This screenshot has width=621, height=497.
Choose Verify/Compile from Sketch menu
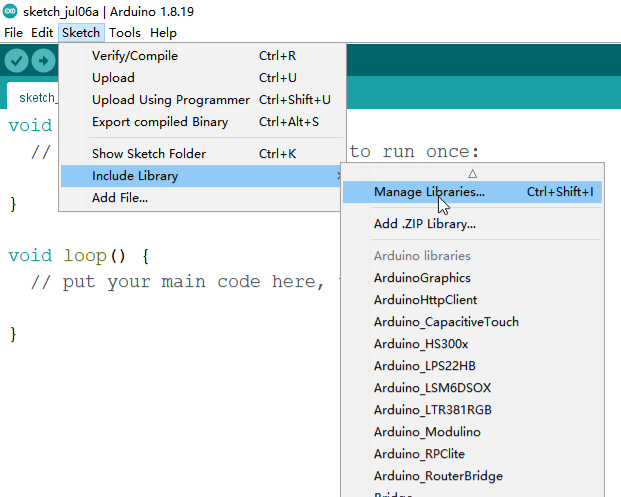pos(202,56)
